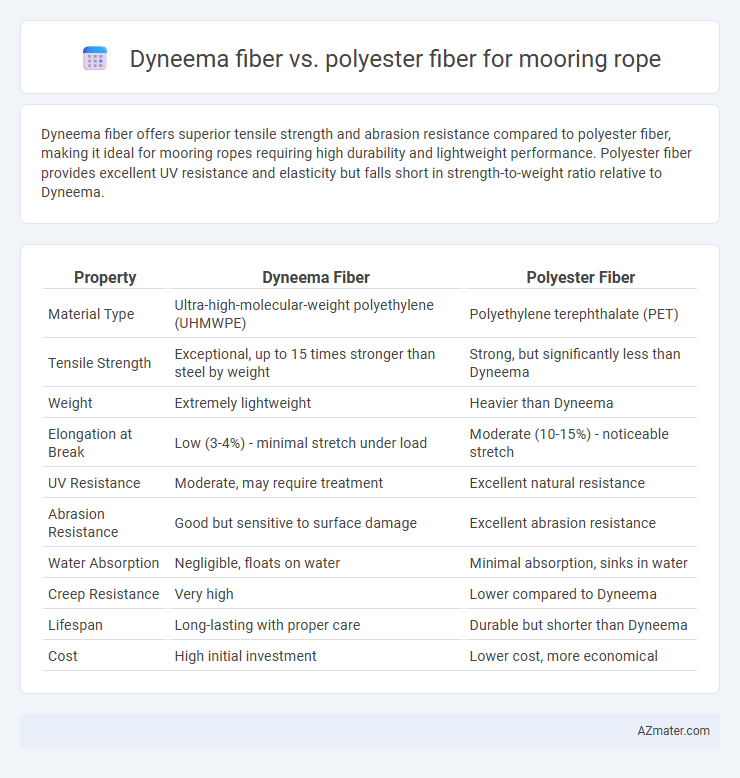Select the 'Elongation at Break' row label
Viewport: 740px width, 778px height.
90,443
